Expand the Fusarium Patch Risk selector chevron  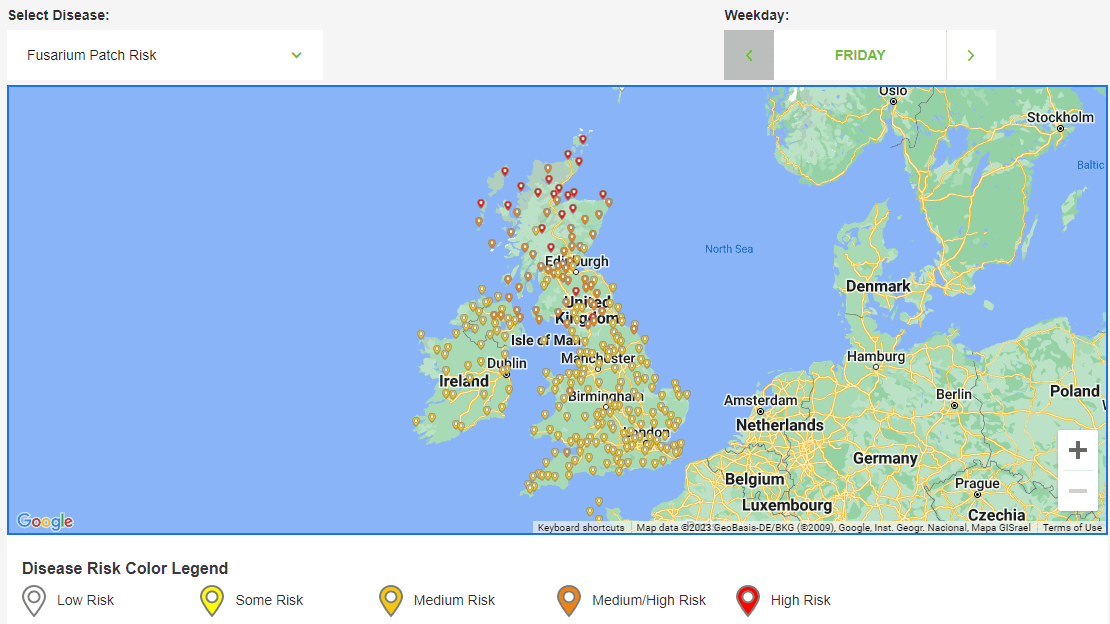[296, 55]
